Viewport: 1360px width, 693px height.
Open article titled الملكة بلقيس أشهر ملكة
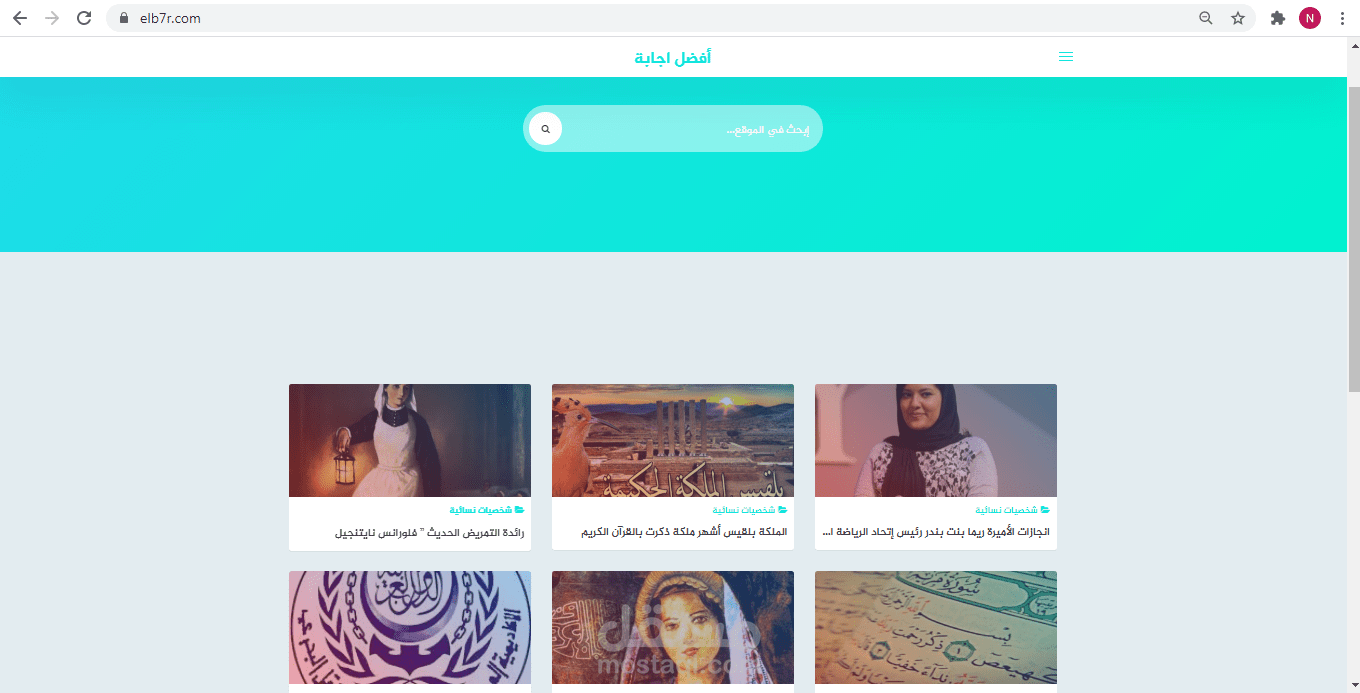tap(685, 532)
